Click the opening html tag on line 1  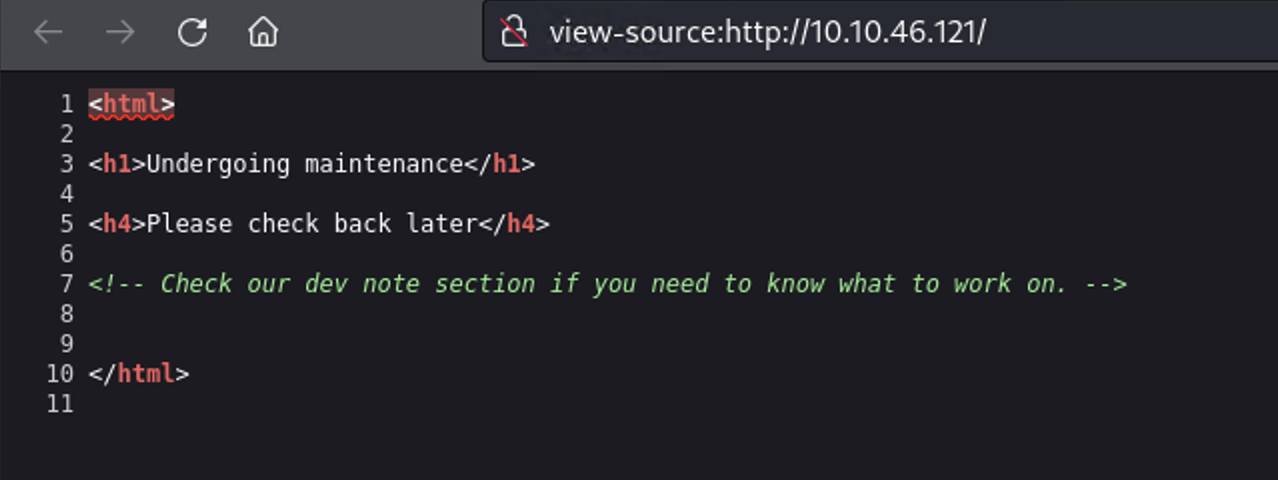pos(131,104)
